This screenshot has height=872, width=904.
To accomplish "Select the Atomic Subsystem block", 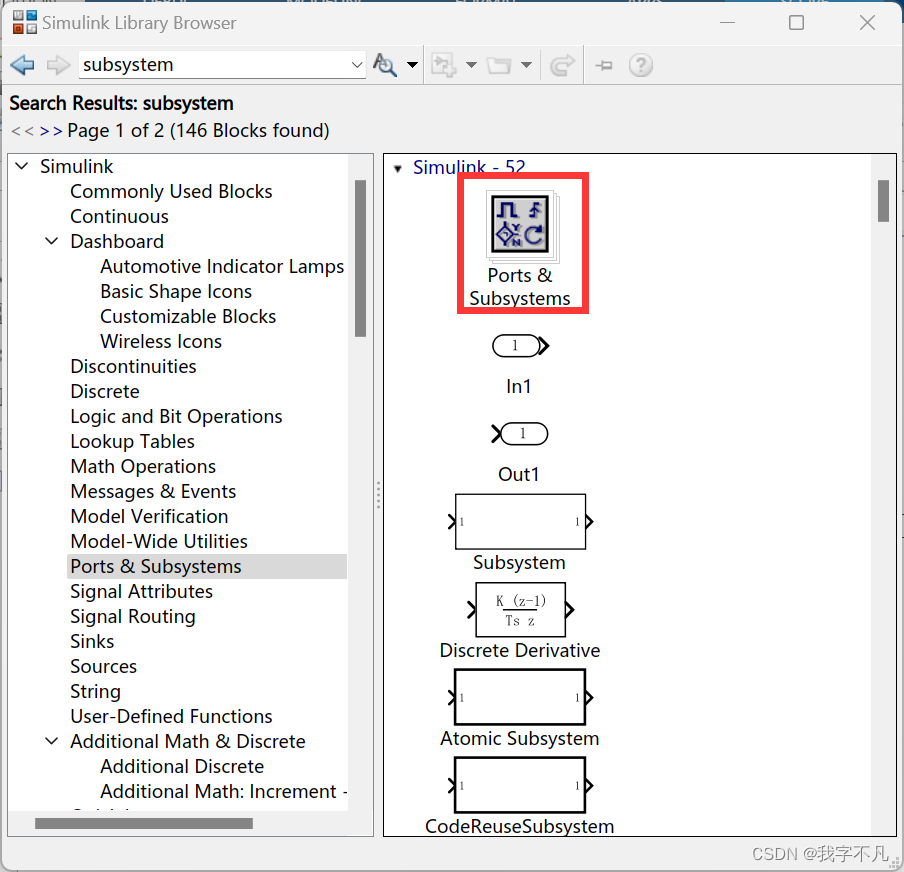I will tap(520, 697).
